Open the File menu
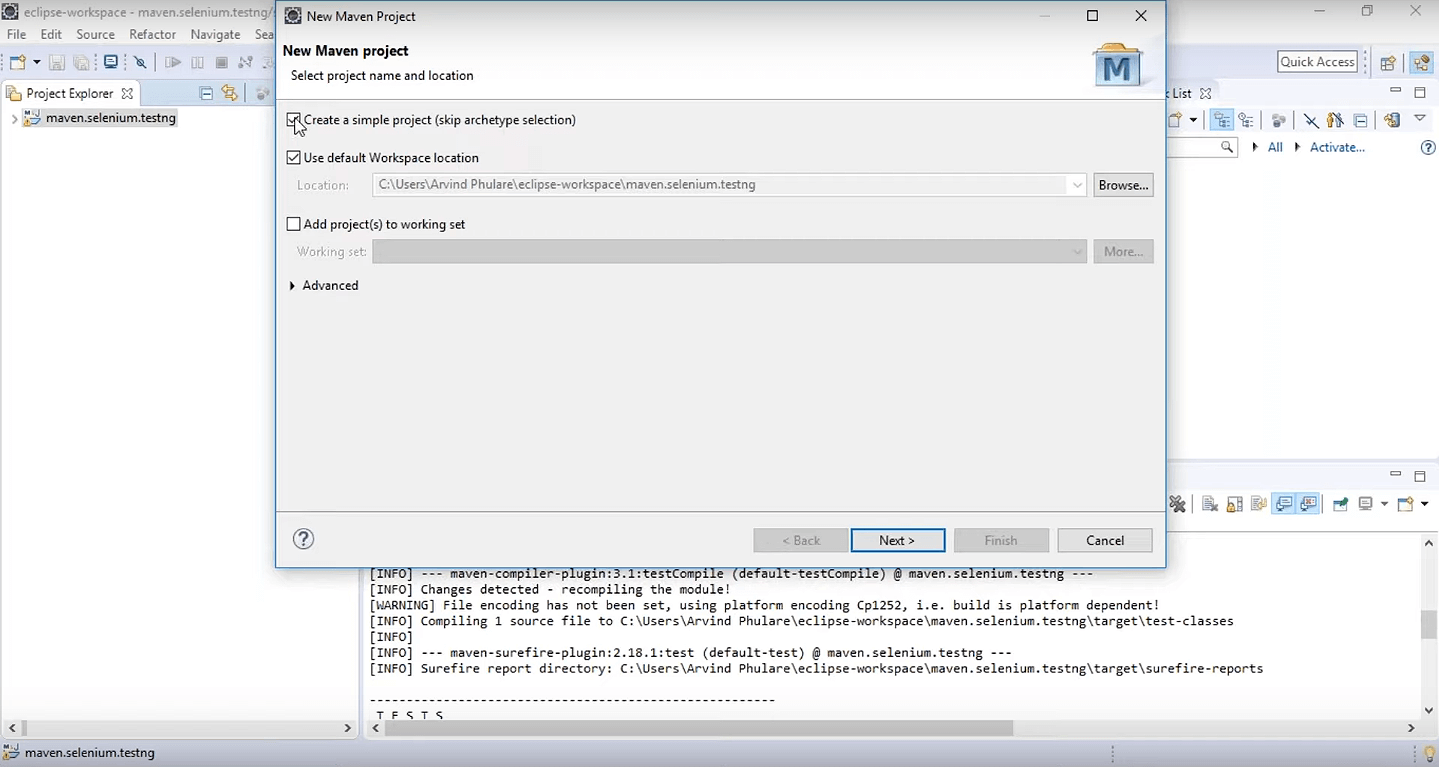Viewport: 1439px width, 767px height. pyautogui.click(x=17, y=34)
